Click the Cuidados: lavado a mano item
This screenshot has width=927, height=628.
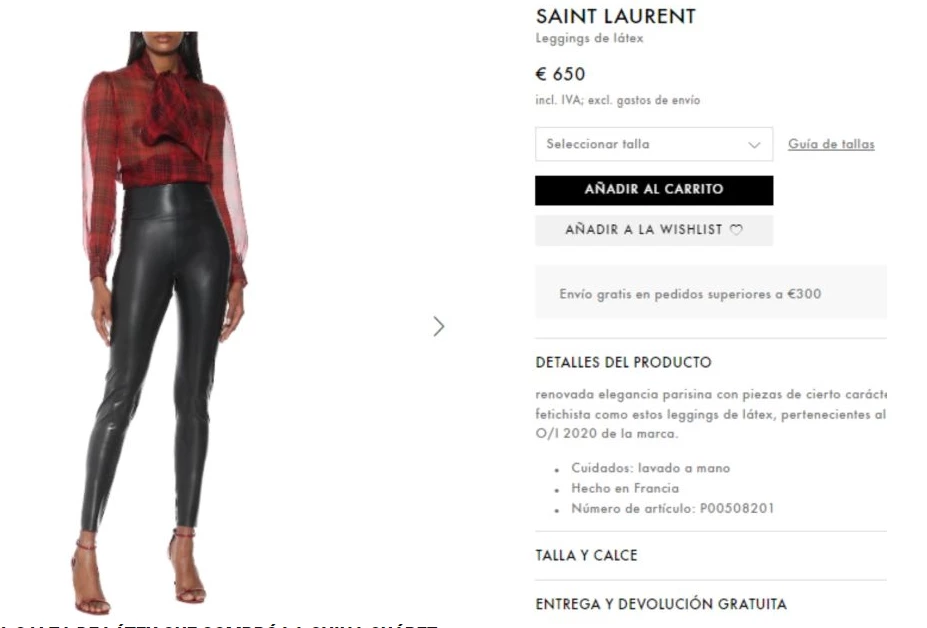click(x=650, y=468)
